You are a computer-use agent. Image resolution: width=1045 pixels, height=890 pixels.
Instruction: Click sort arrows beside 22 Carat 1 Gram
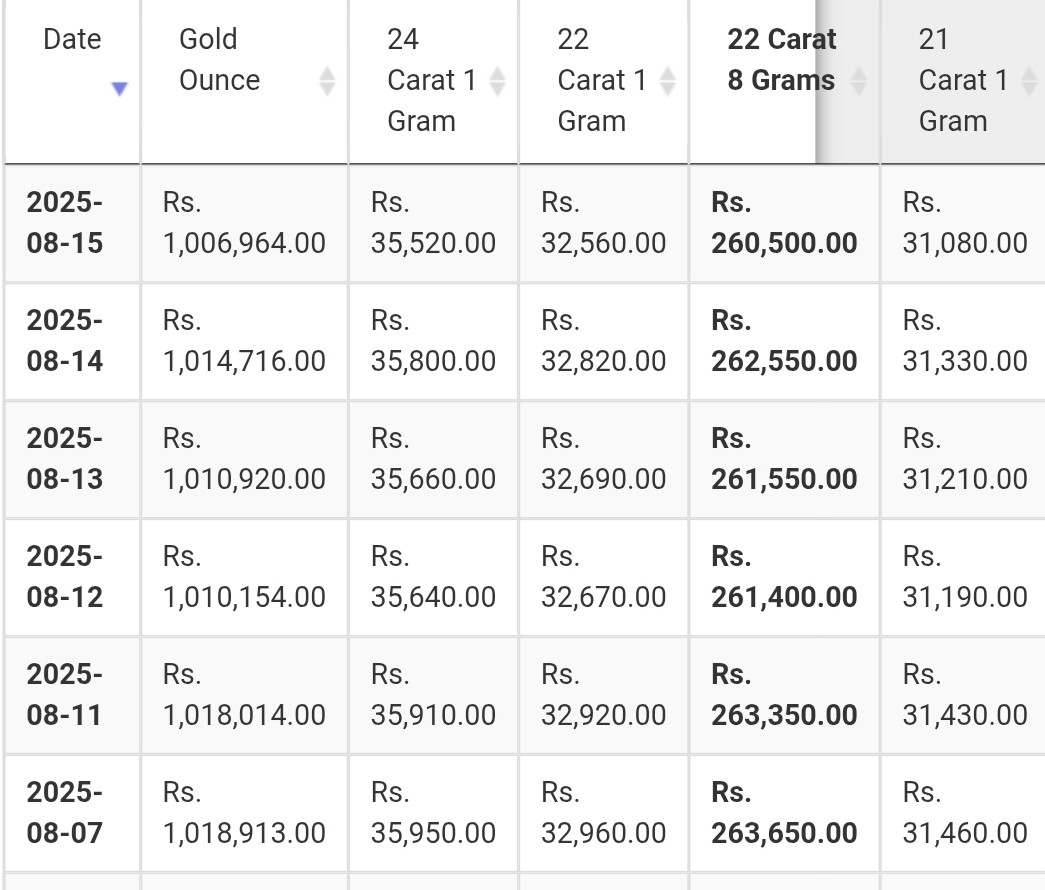667,81
